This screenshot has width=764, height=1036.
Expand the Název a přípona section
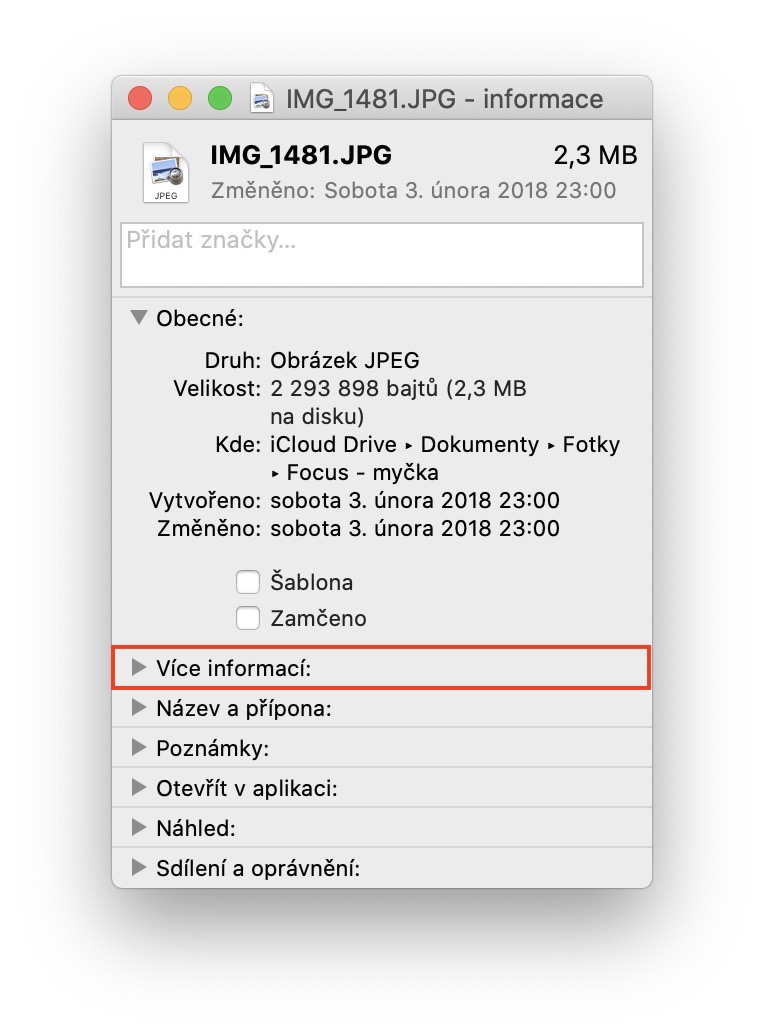pos(139,708)
